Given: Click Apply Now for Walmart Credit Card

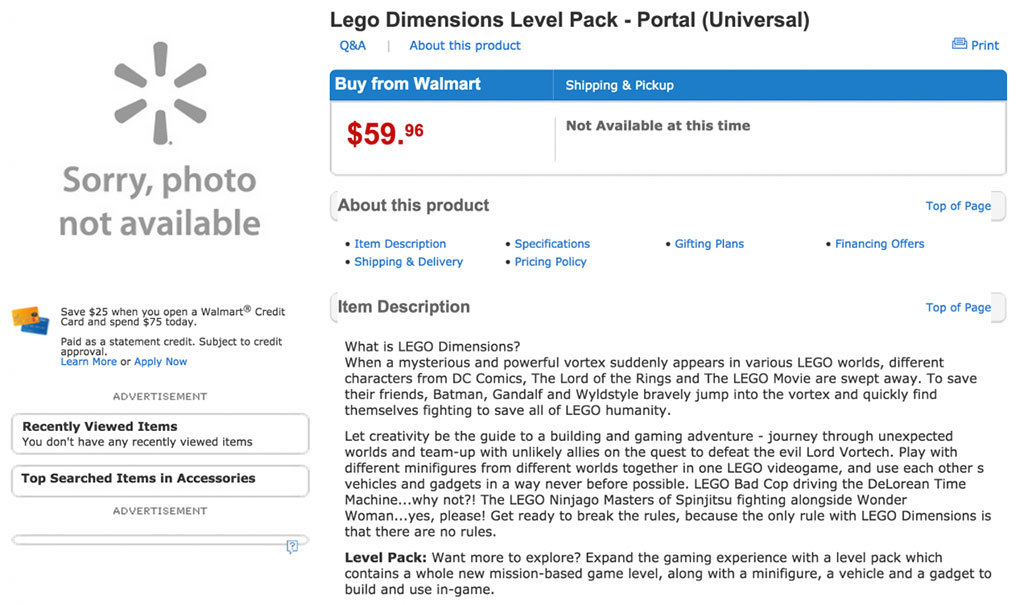Looking at the screenshot, I should pyautogui.click(x=161, y=362).
